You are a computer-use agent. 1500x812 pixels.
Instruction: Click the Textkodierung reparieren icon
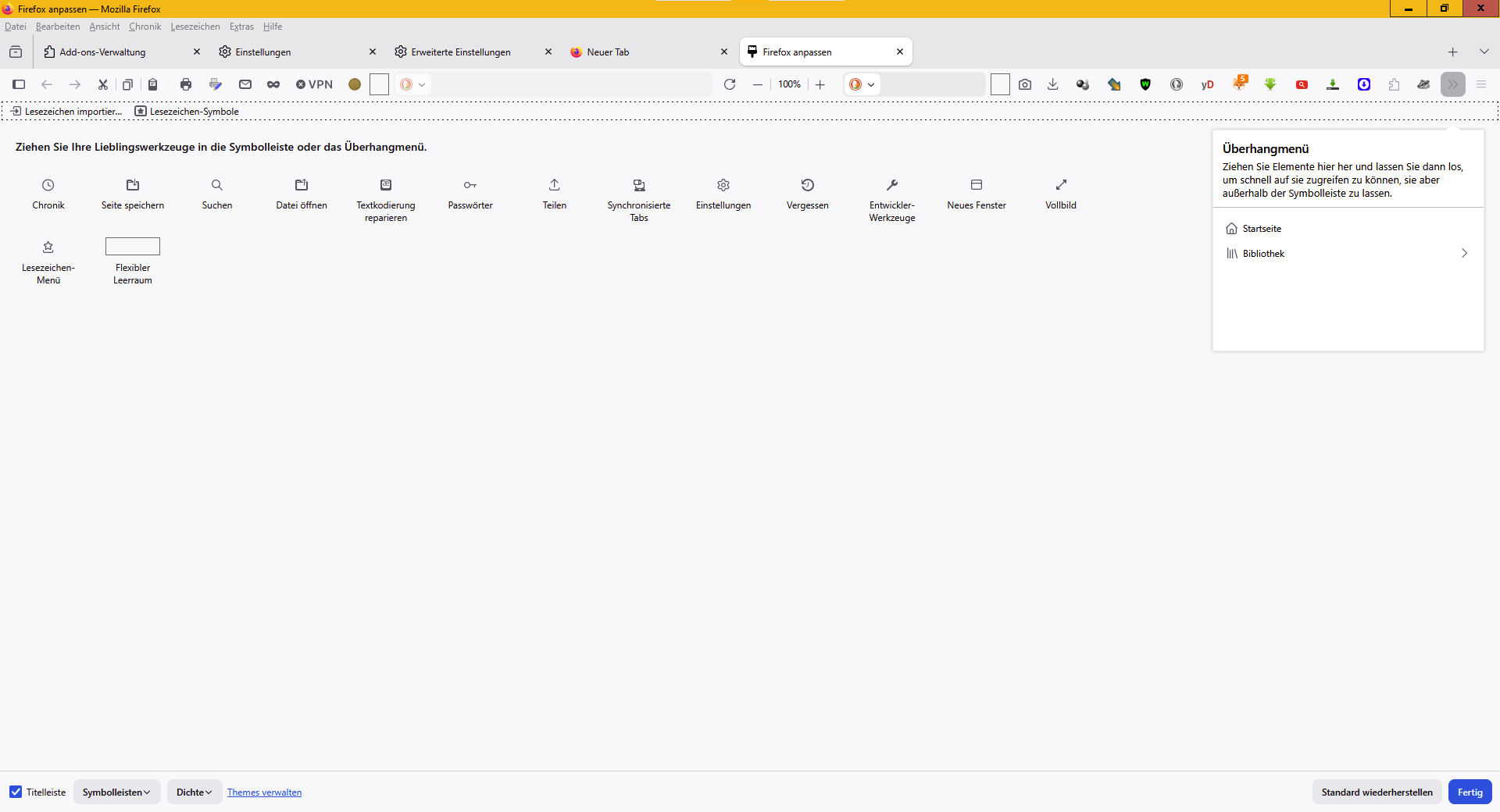(386, 185)
